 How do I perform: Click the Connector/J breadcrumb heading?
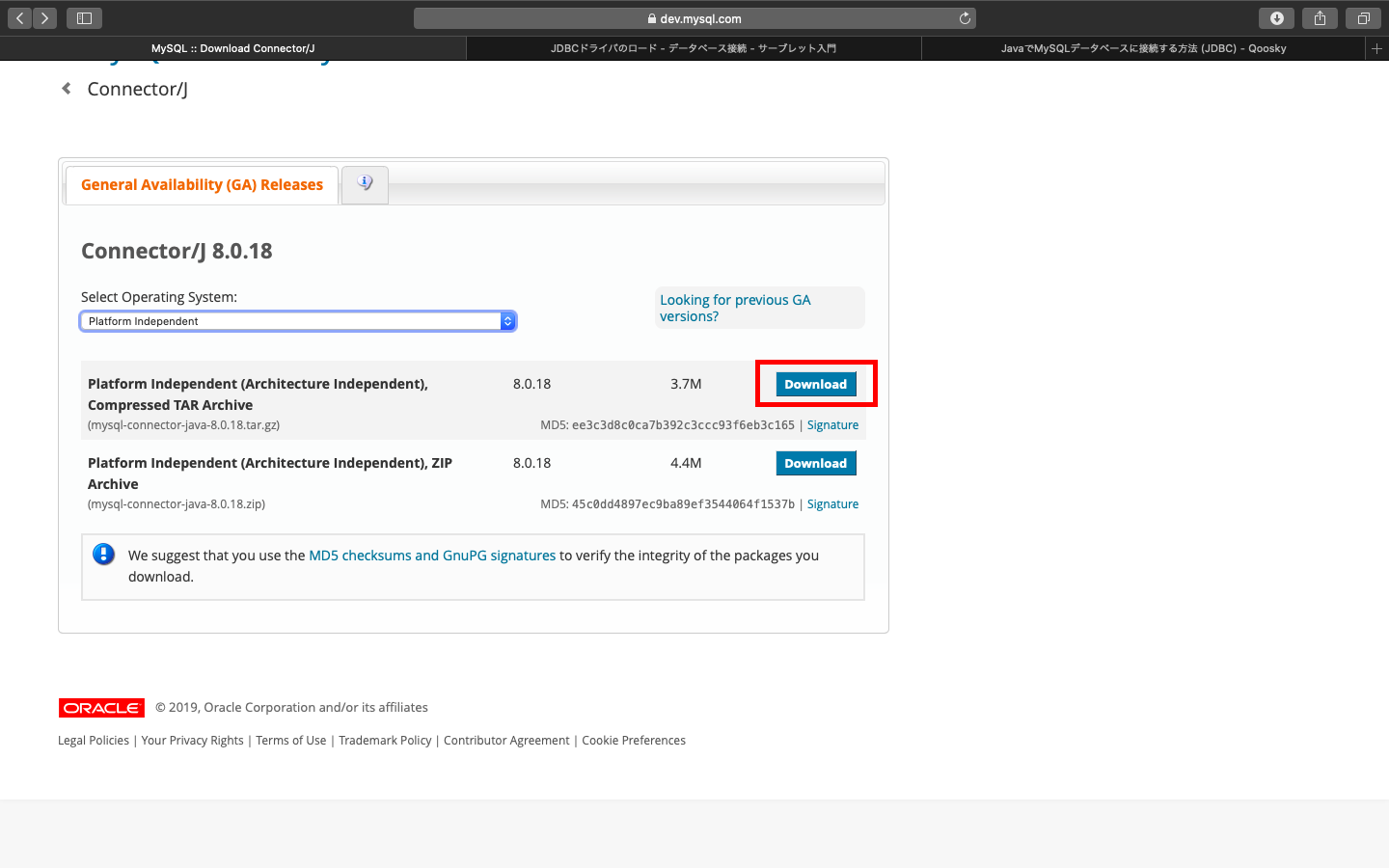138,89
